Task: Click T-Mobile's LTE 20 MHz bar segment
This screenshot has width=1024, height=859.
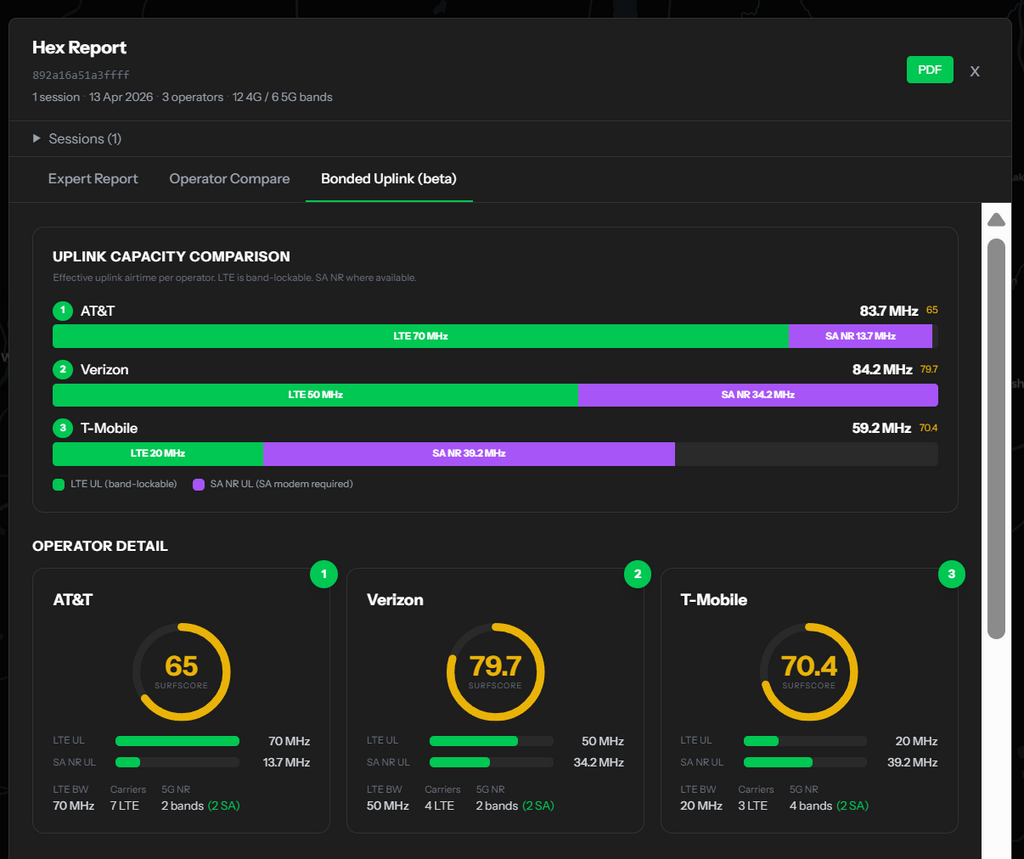Action: pyautogui.click(x=158, y=453)
